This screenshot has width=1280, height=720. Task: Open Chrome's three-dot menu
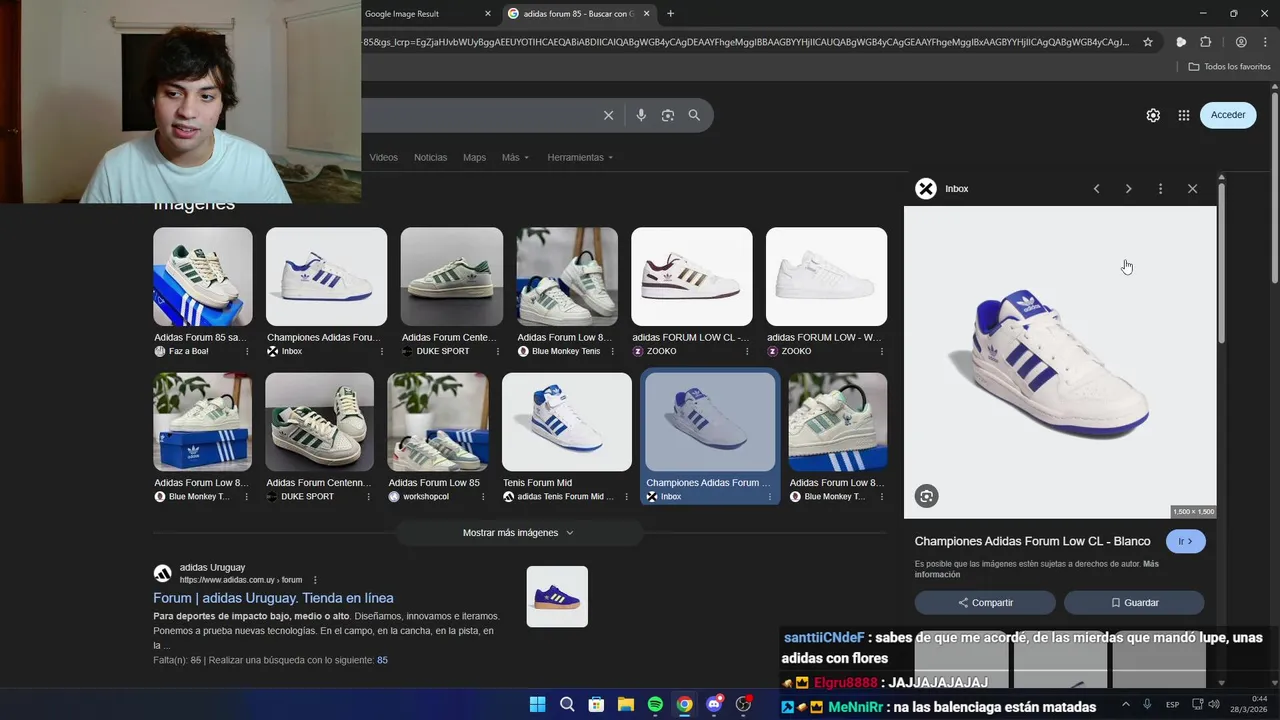1266,42
